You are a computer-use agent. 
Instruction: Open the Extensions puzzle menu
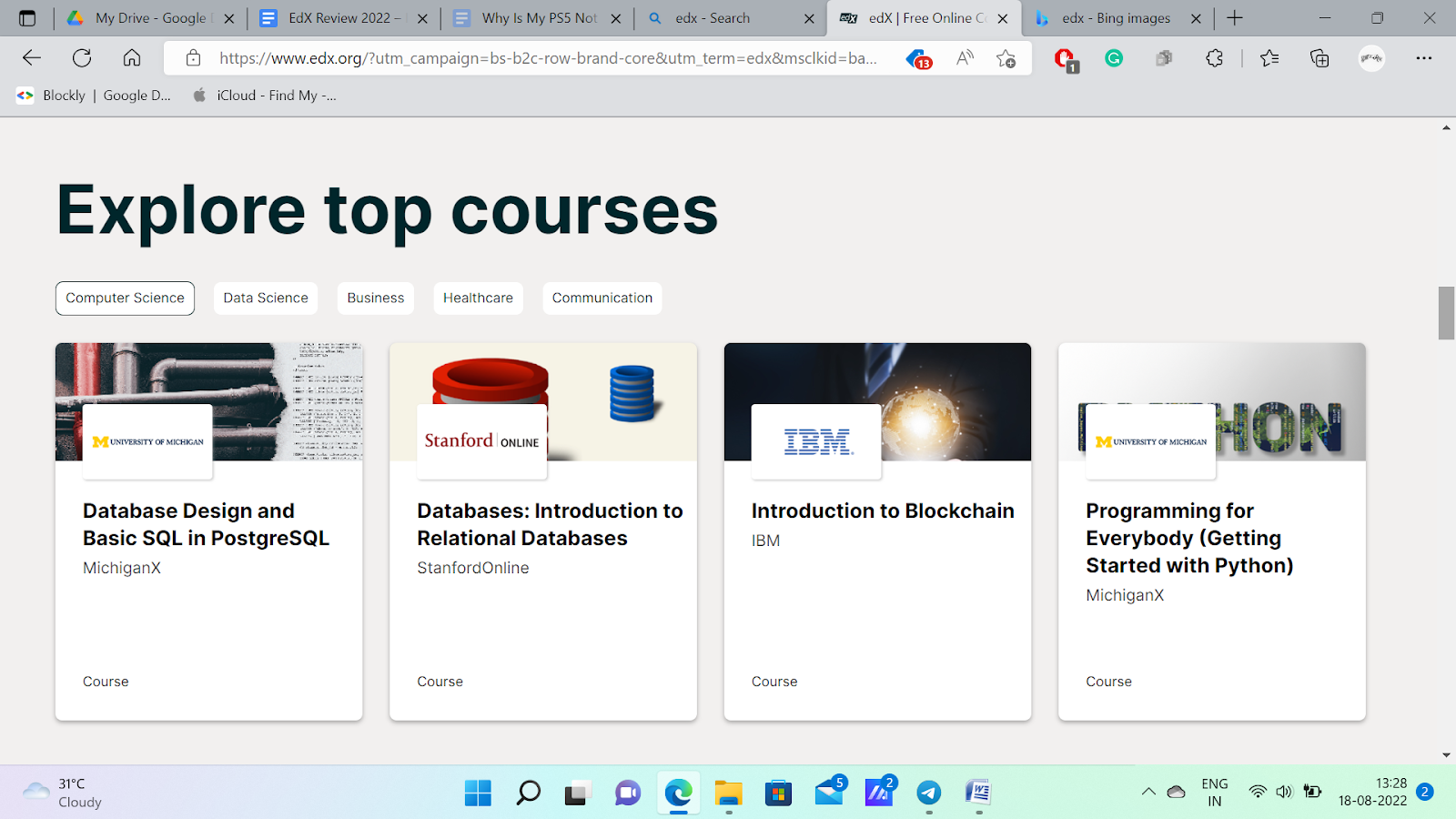tap(1214, 58)
